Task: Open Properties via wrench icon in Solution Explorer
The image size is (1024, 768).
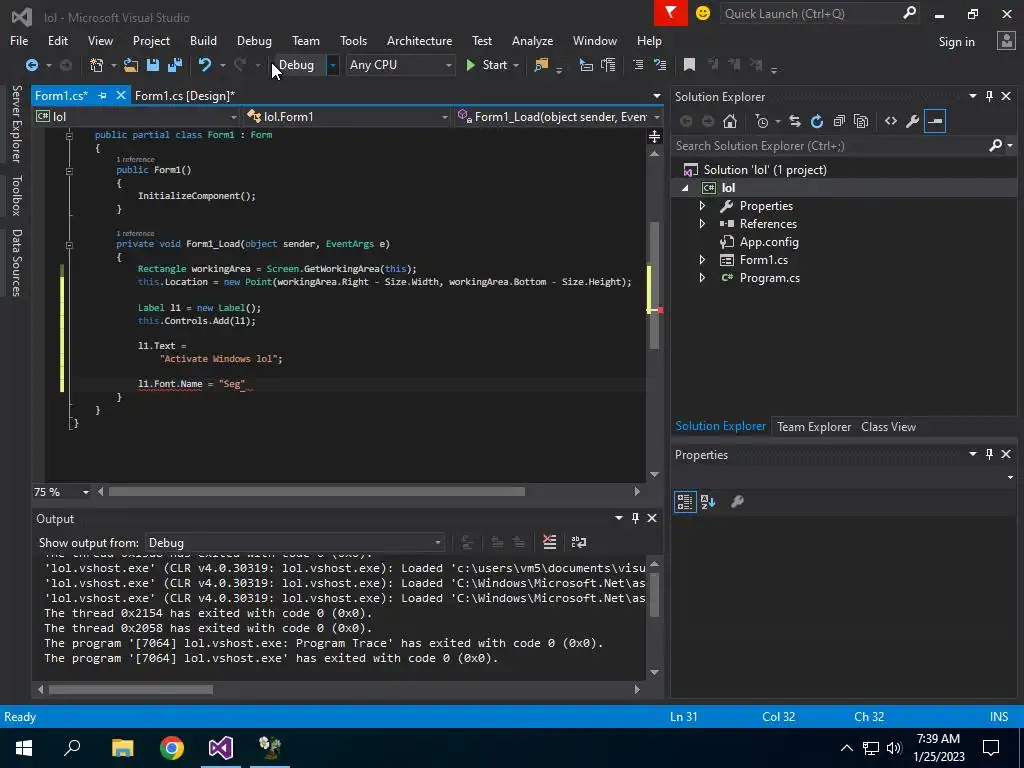Action: (913, 121)
